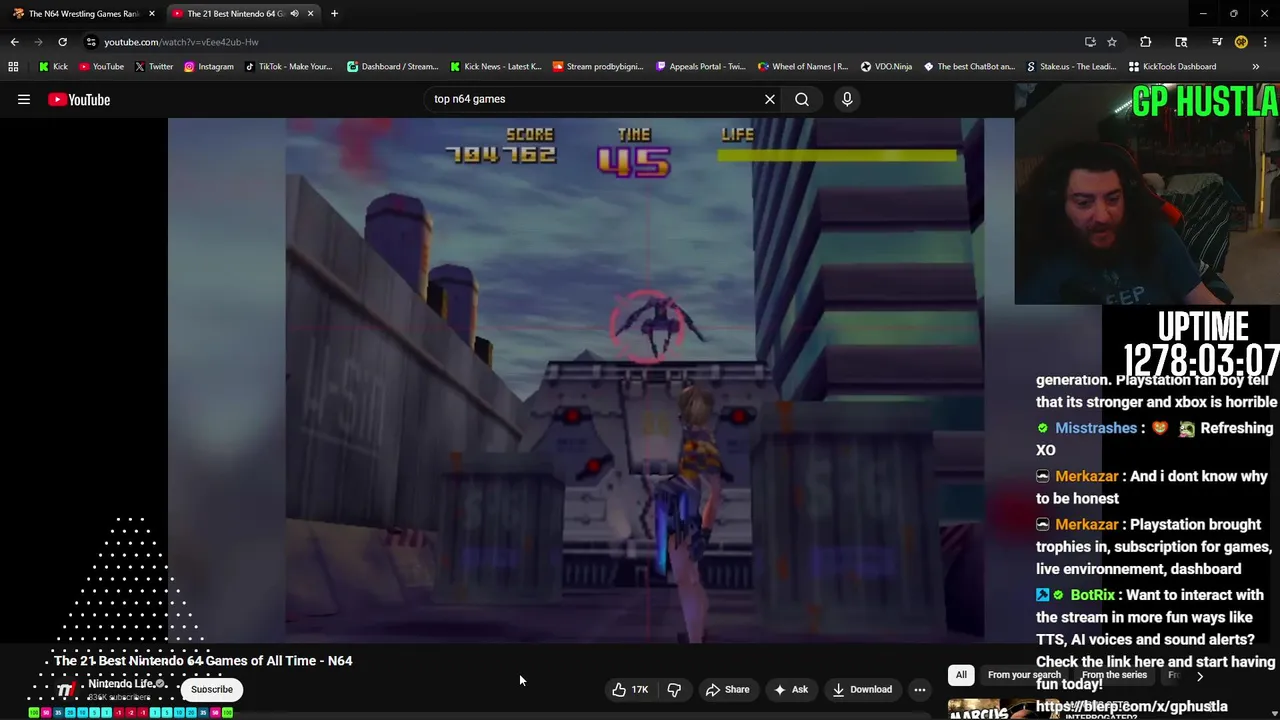Open The best ChatBot bookmark
The height and width of the screenshot is (720, 1280).
click(969, 67)
